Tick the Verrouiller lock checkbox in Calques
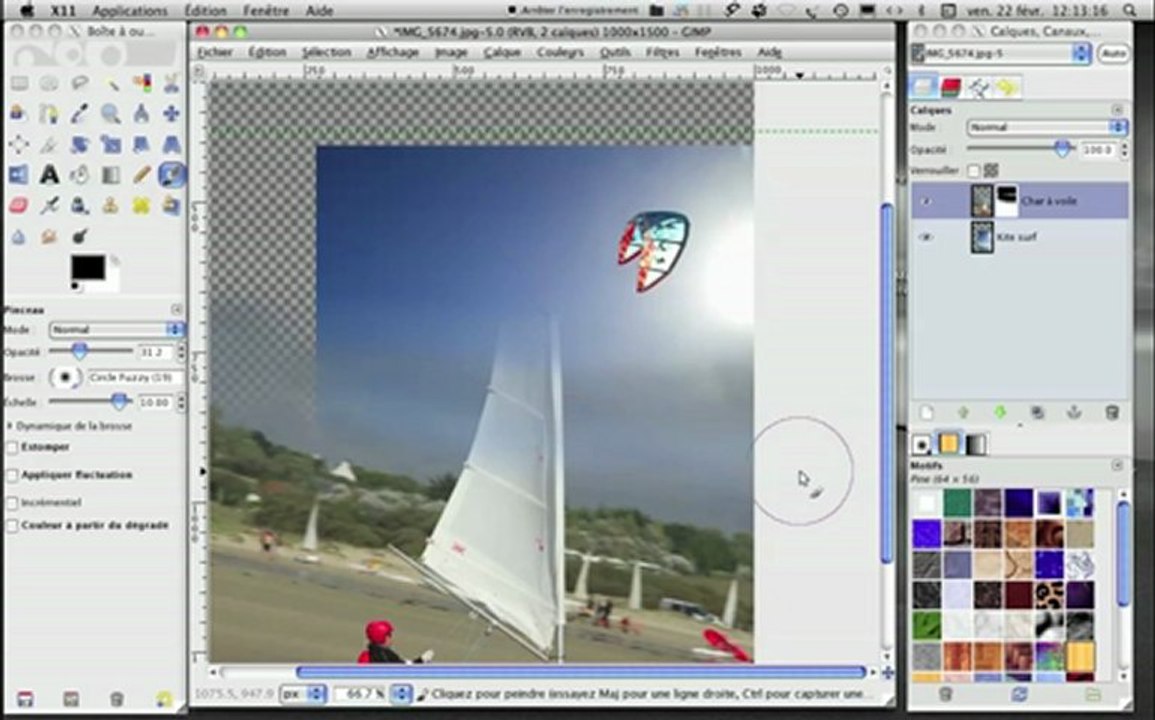 tap(974, 171)
